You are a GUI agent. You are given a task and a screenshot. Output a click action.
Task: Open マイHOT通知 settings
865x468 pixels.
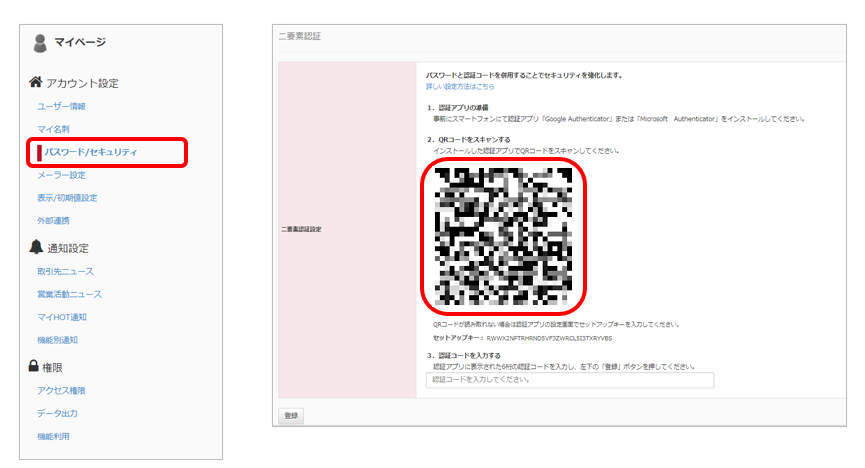62,317
